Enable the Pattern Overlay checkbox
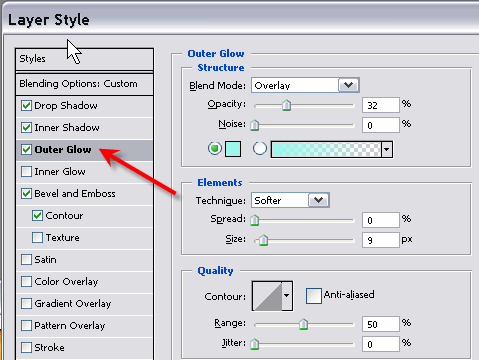This screenshot has height=360, width=479. coord(26,326)
